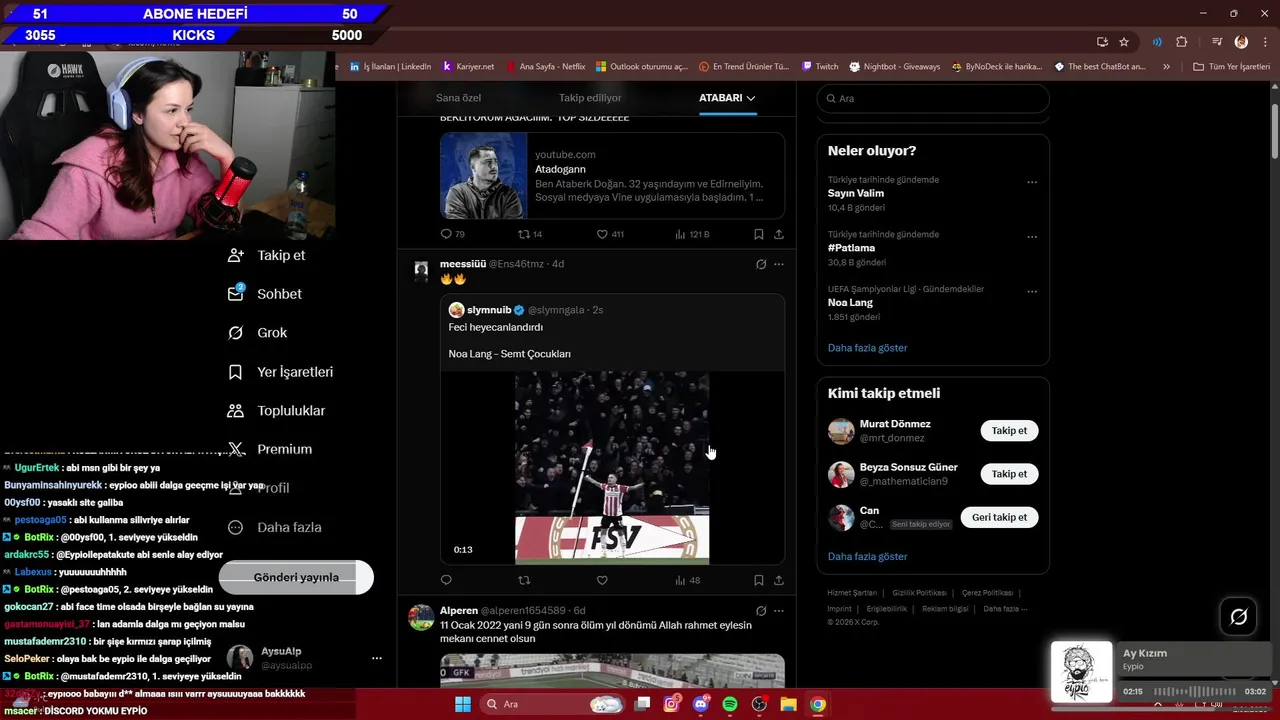Open replies on post with 79 comments
Screen dimensions: 1280x720
[452, 234]
